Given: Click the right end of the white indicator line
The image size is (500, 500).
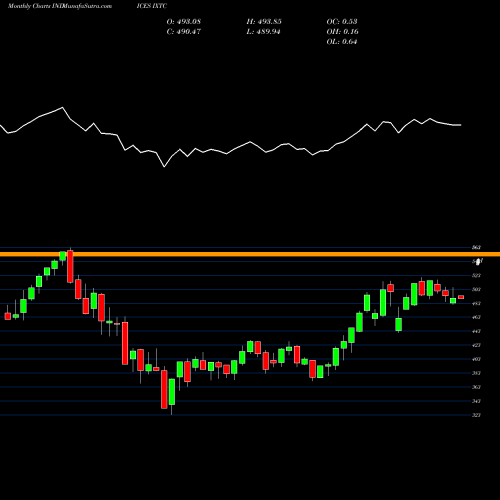Looking at the screenshot, I should point(461,125).
